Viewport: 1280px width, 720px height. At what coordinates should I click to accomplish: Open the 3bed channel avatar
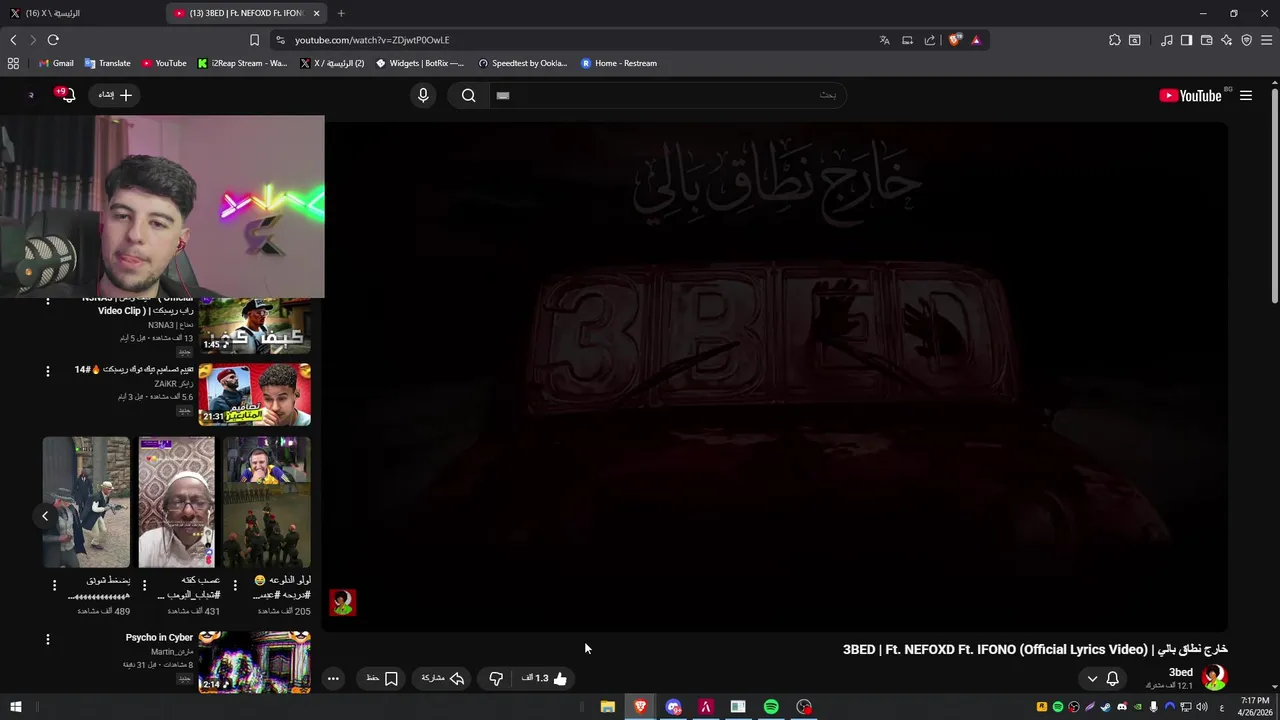pos(1214,678)
